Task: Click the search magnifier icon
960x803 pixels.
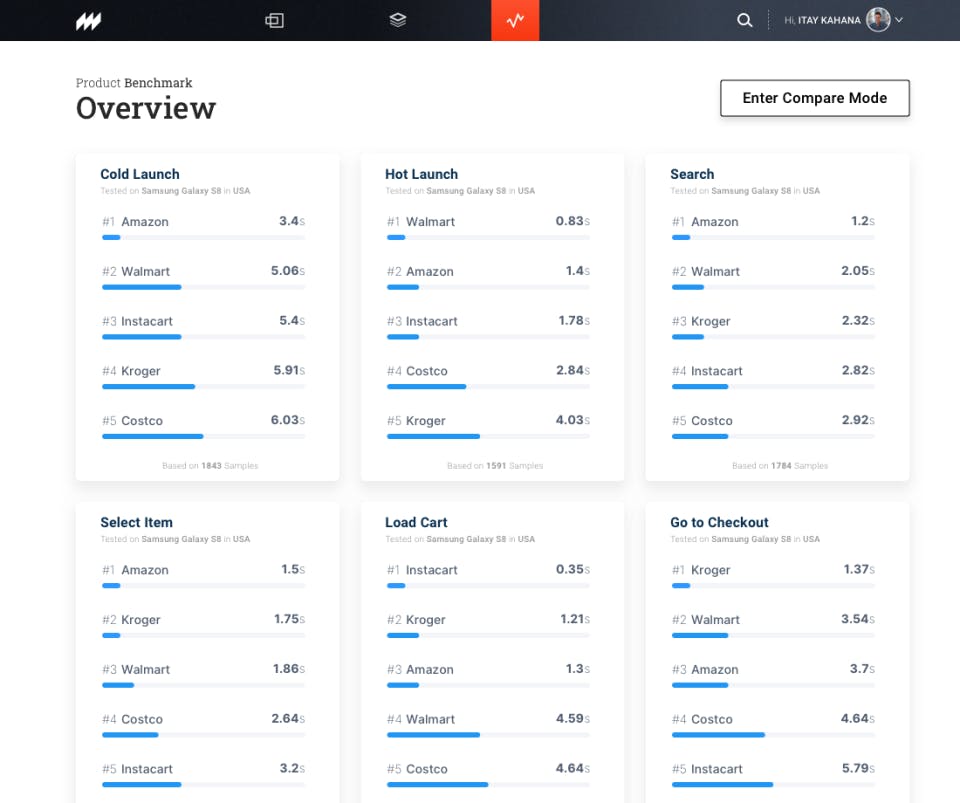Action: coord(744,20)
